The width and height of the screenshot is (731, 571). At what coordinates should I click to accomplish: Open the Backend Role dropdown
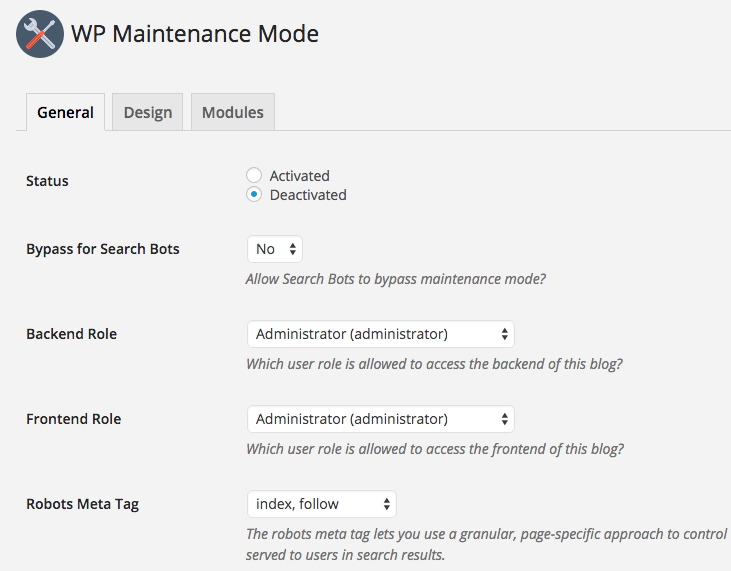(x=380, y=334)
